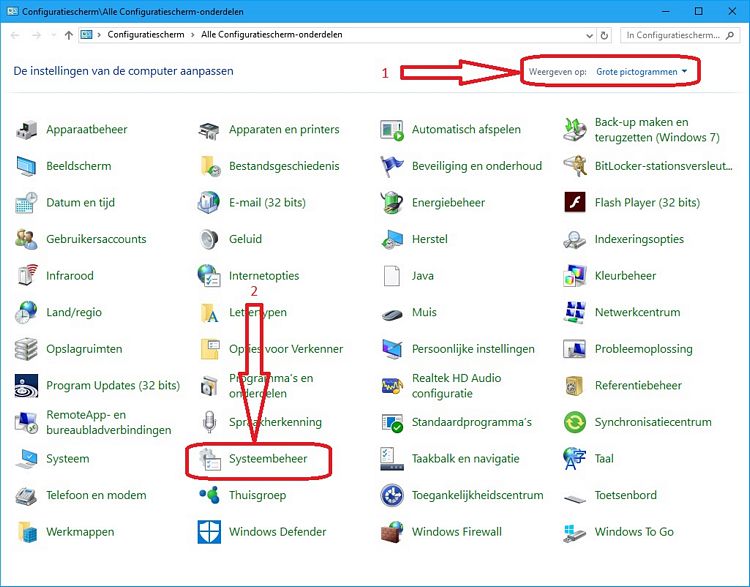Click the Back-up maken en terugzetten icon

click(x=574, y=130)
